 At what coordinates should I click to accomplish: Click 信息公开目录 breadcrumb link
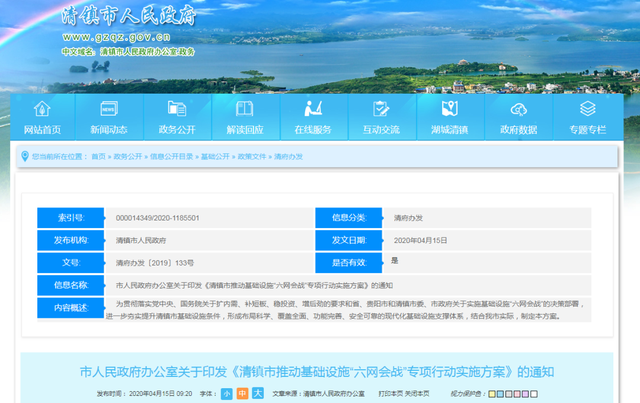click(171, 157)
